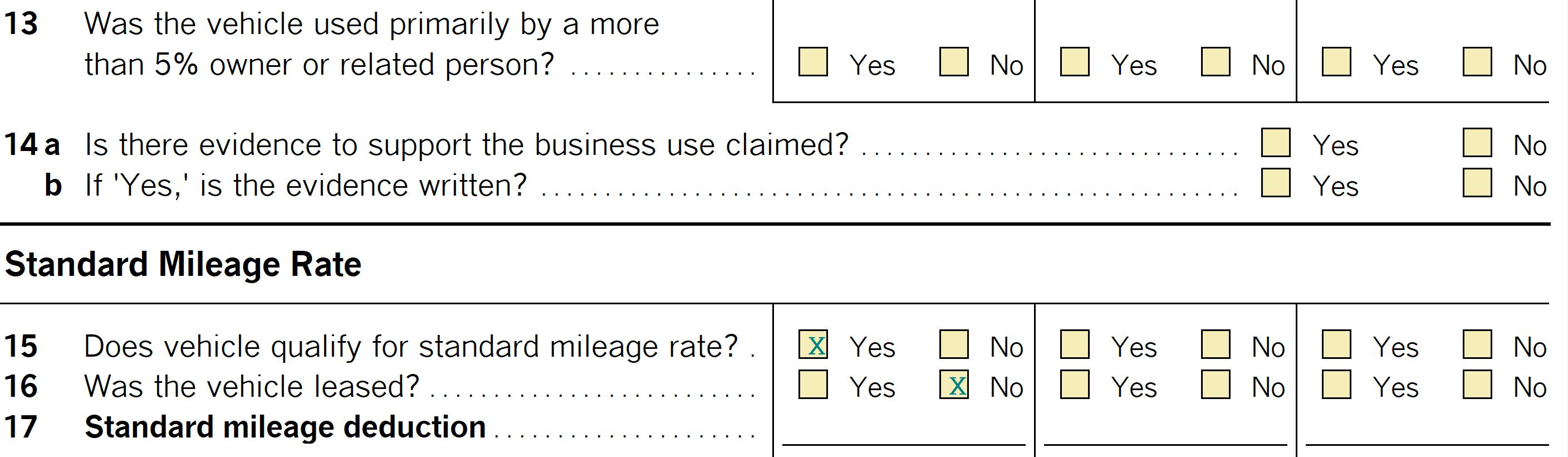Uncheck Yes on line 15, first vehicle column
Image resolution: width=1568 pixels, height=457 pixels.
pyautogui.click(x=812, y=345)
